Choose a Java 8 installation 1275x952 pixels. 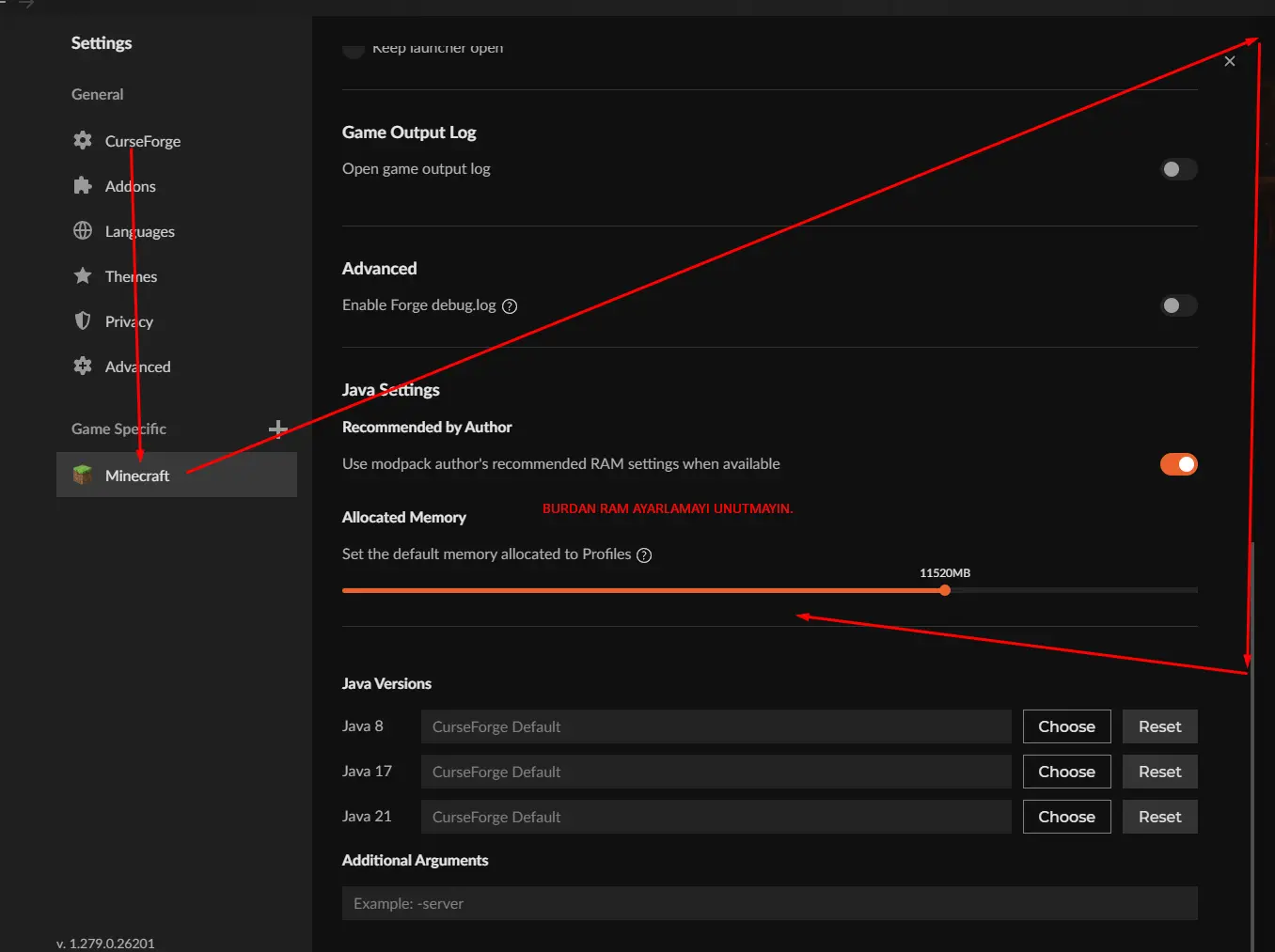pos(1067,726)
